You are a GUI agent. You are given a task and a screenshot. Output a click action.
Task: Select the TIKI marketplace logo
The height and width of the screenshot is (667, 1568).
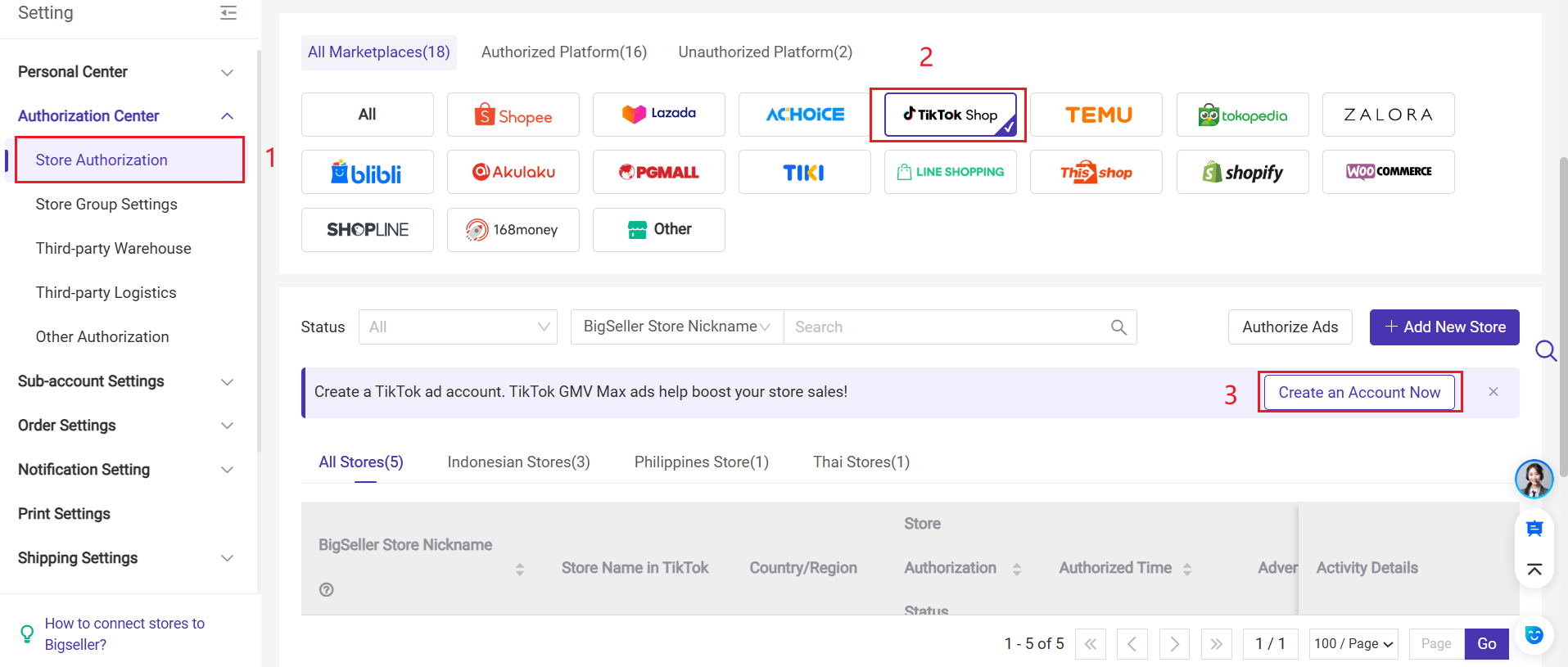805,172
